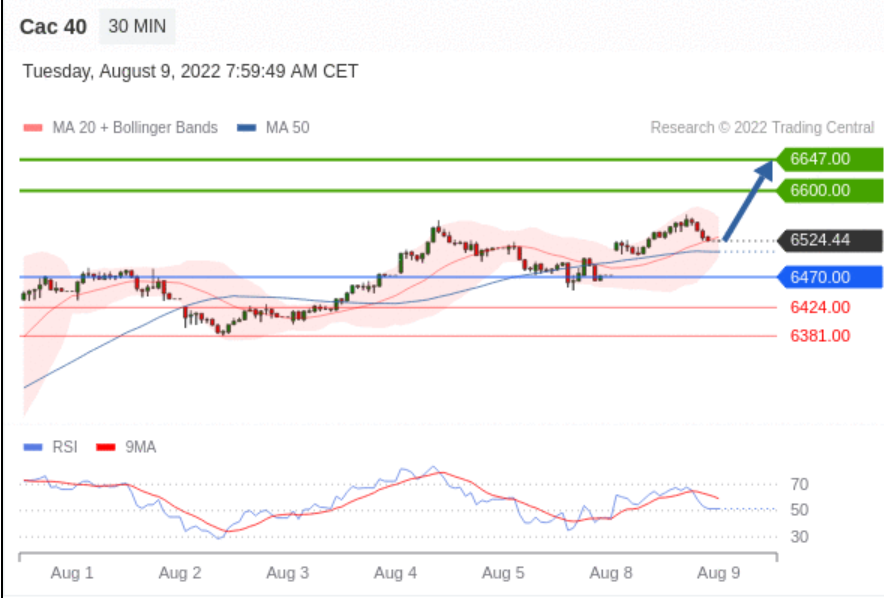Click the Aug 4 date axis label

pyautogui.click(x=395, y=573)
